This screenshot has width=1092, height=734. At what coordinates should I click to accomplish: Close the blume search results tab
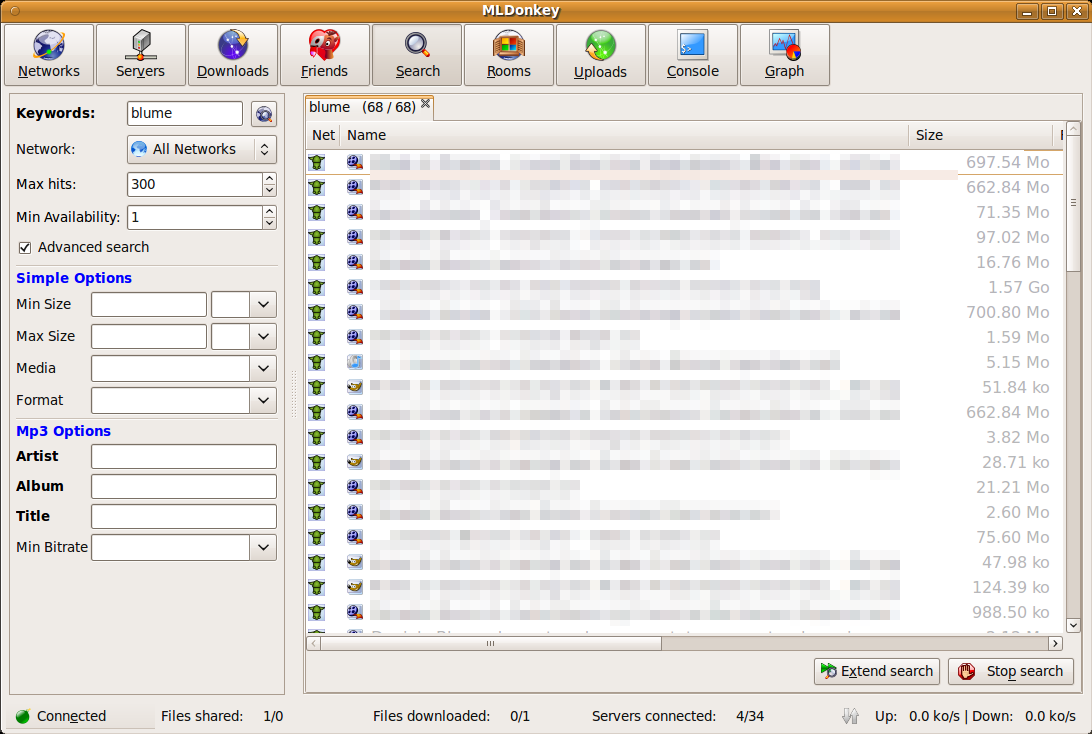[425, 104]
